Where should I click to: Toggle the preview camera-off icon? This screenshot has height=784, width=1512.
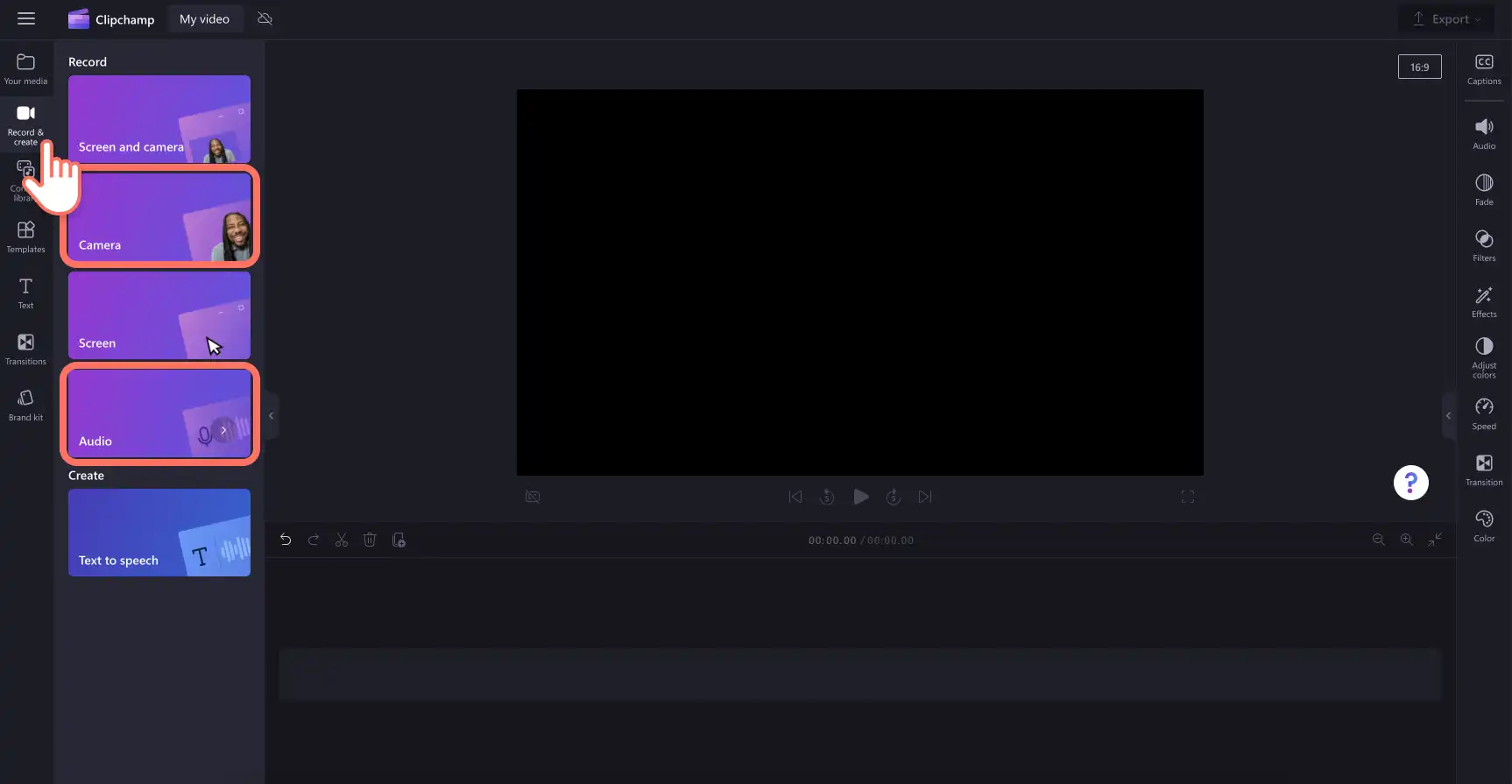[533, 497]
